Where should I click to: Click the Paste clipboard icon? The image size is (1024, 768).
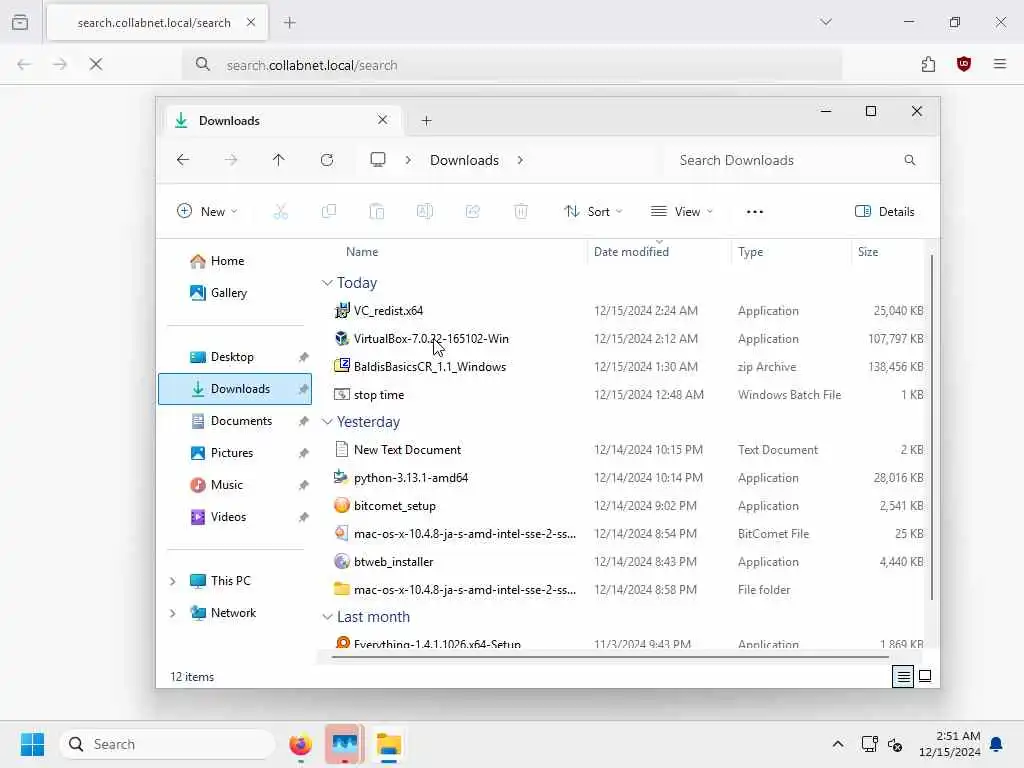point(377,212)
